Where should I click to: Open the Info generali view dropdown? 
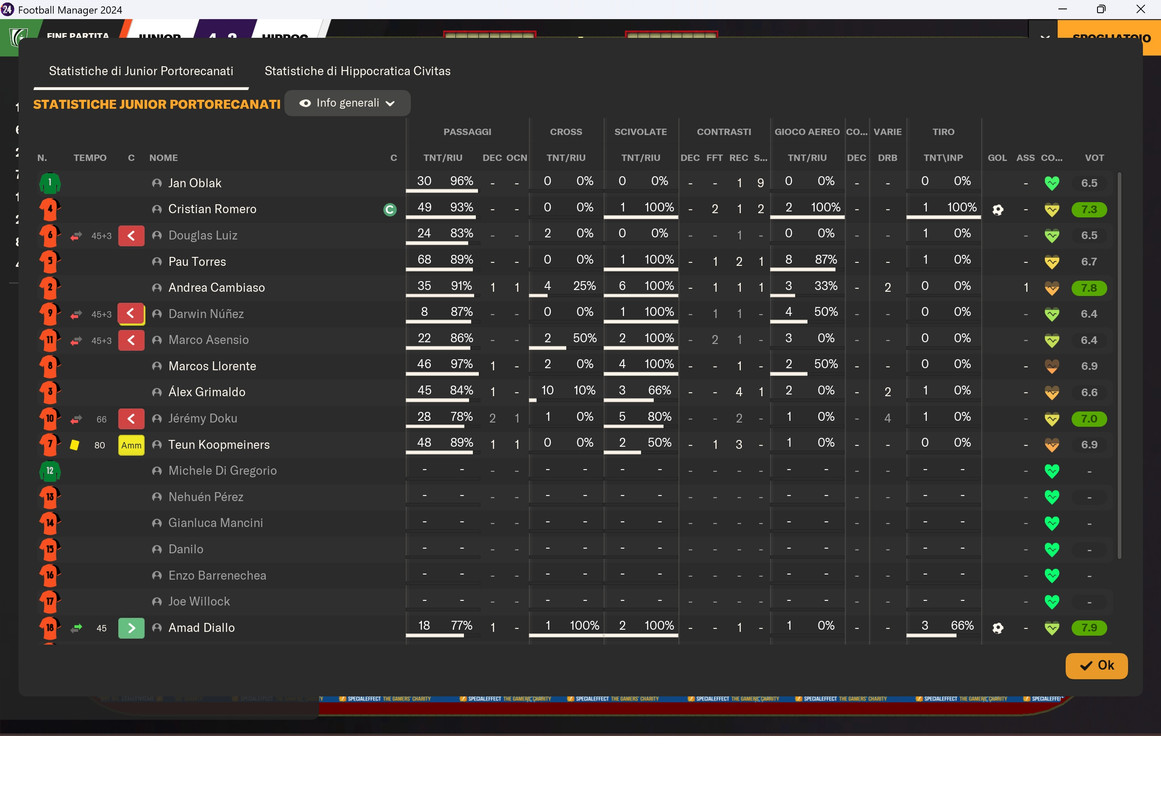tap(347, 103)
